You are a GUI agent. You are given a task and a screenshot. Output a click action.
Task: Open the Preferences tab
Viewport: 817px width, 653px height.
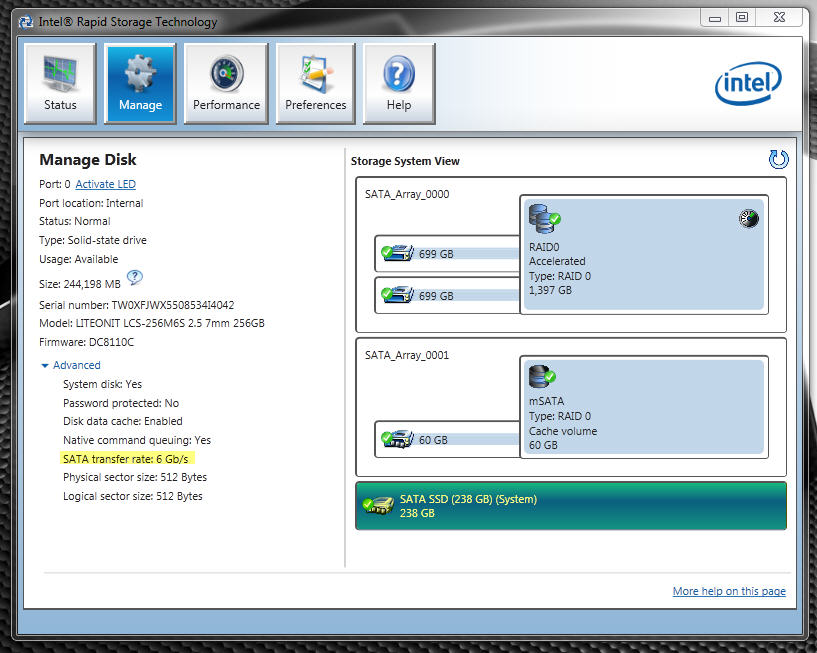(x=315, y=84)
